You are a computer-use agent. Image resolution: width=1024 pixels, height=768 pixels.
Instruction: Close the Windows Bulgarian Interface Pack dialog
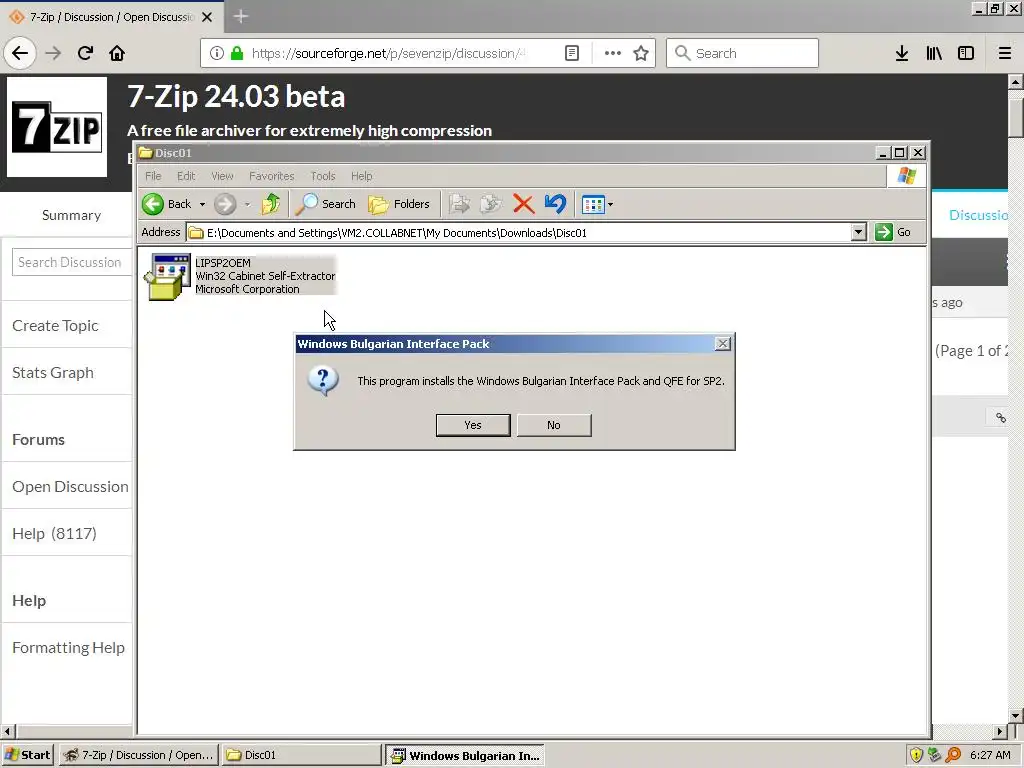tap(722, 344)
